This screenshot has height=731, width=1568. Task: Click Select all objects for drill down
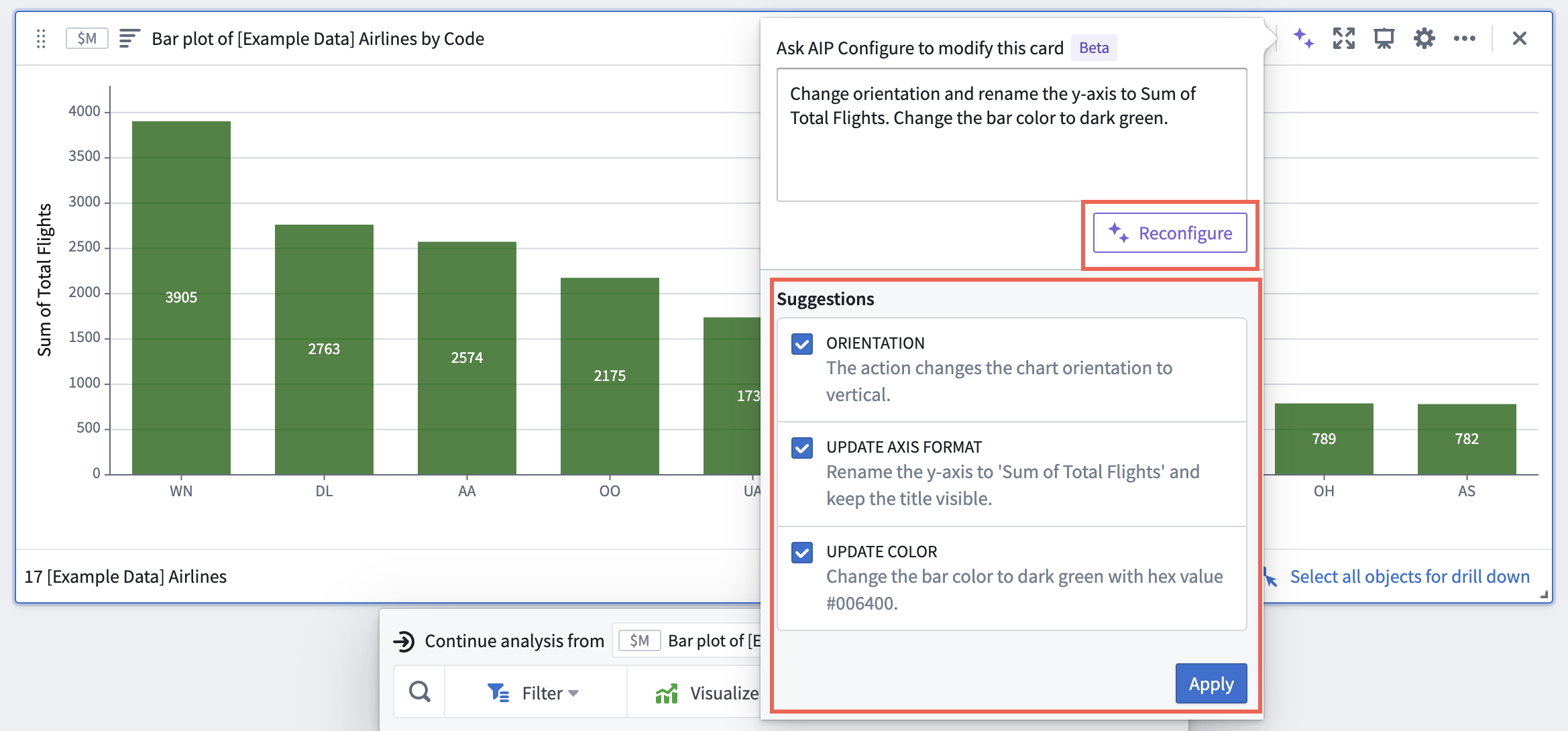click(x=1410, y=577)
